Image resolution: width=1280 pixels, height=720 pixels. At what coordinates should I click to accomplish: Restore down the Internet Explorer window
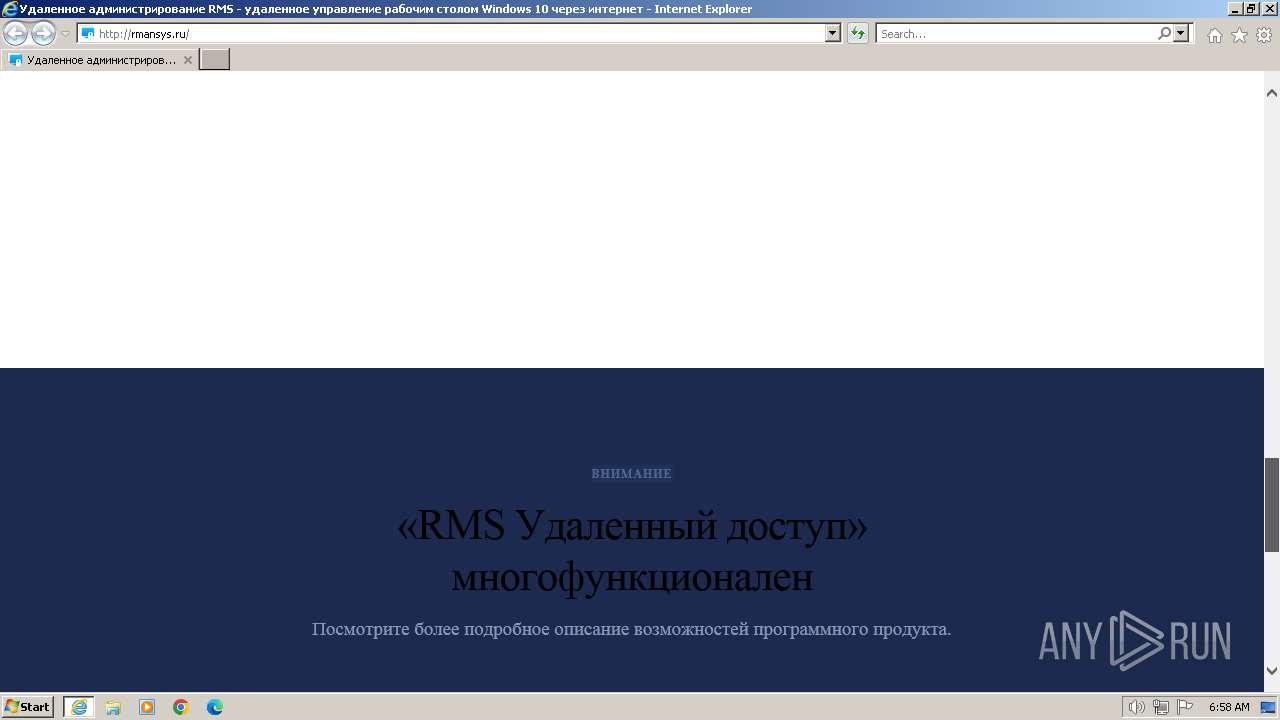tap(1251, 8)
